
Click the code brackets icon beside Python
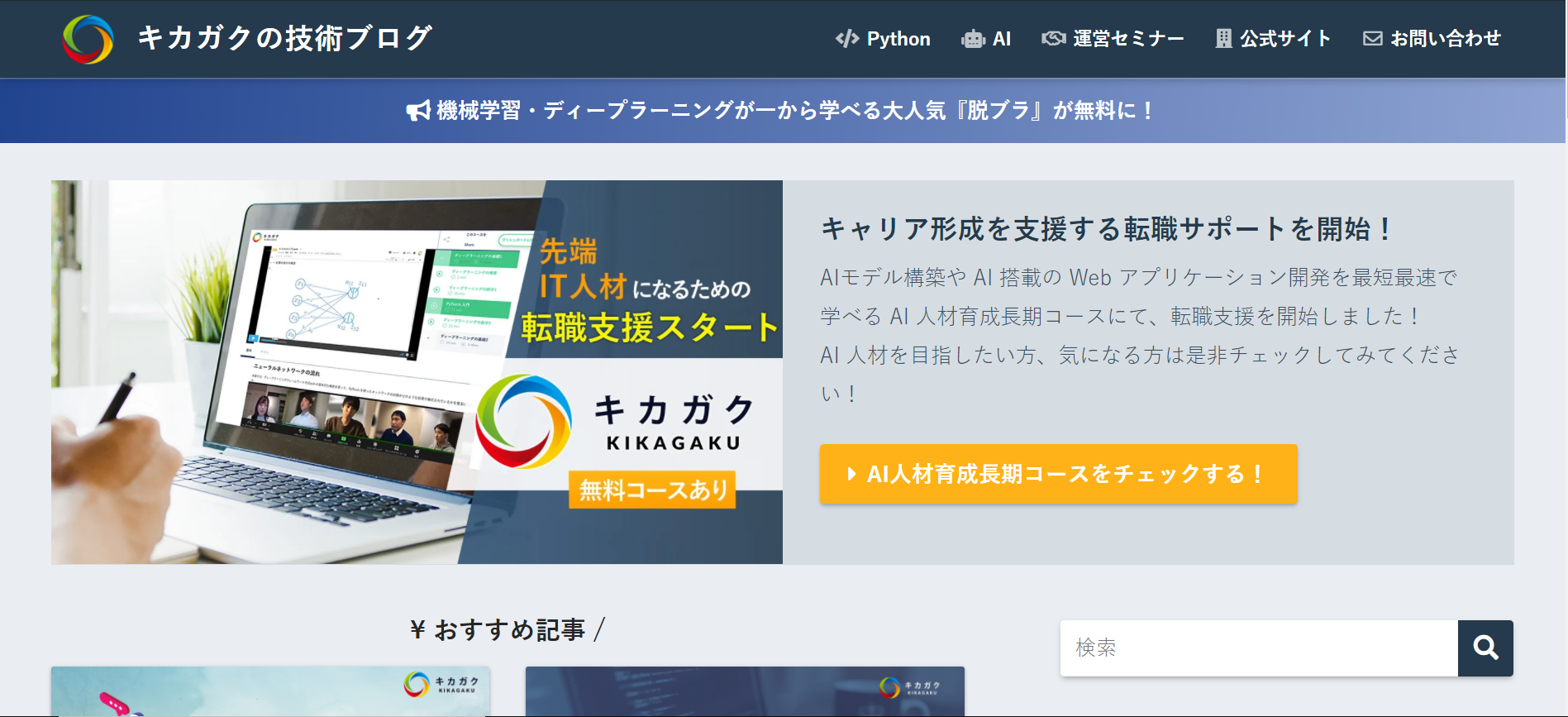(847, 39)
